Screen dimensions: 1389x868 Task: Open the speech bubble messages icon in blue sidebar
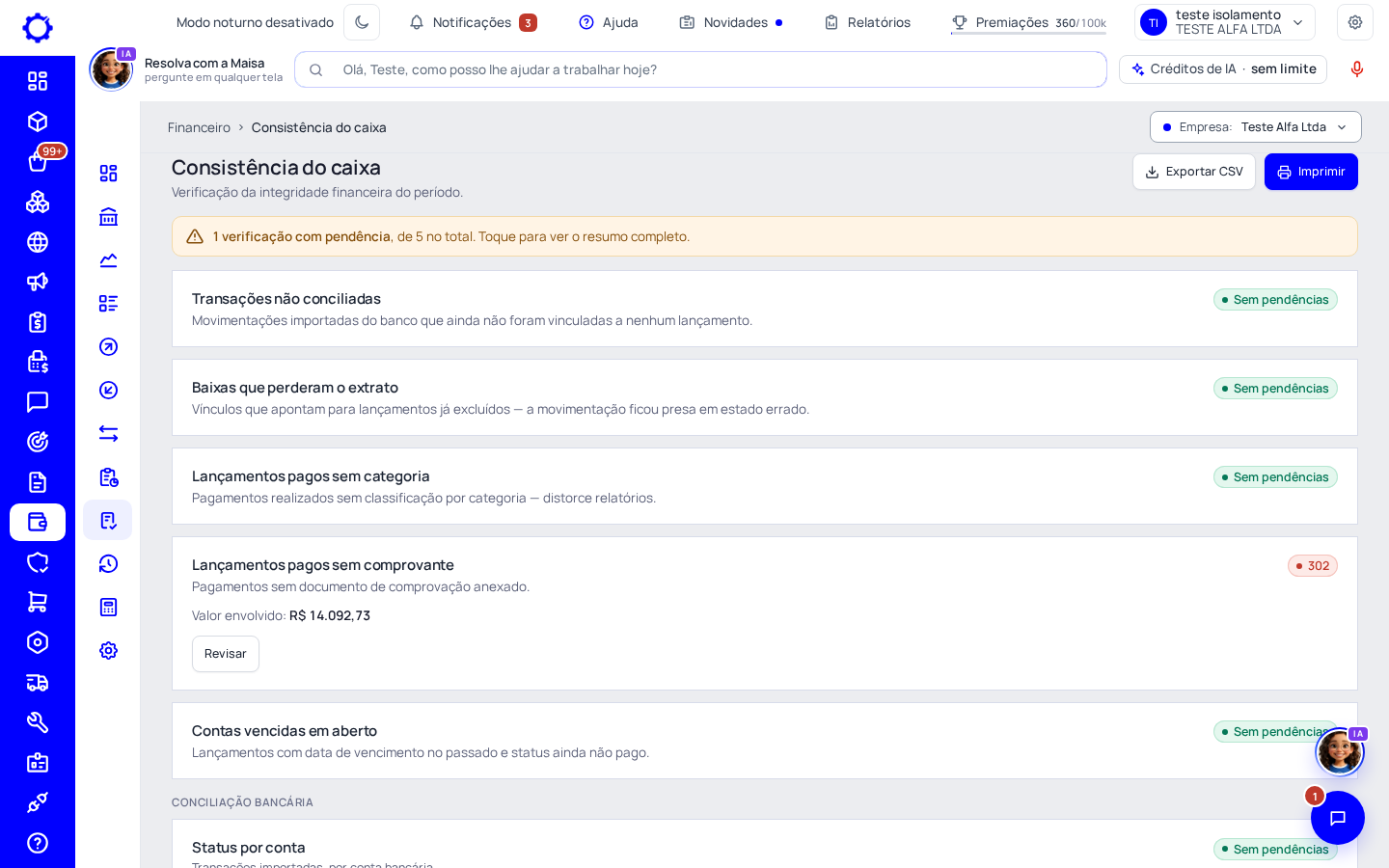pyautogui.click(x=38, y=401)
